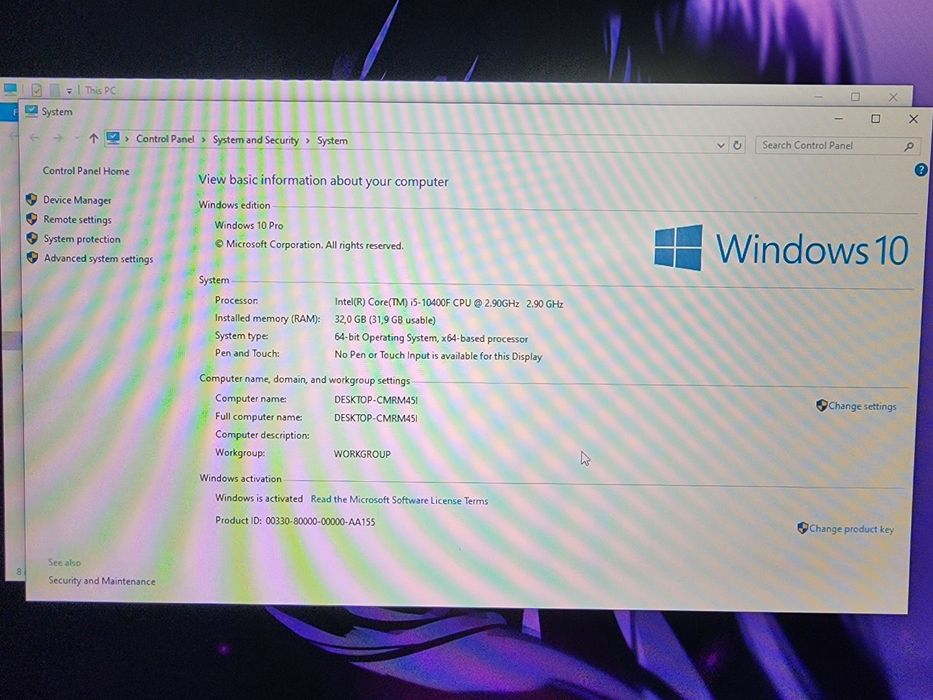Open Security and Maintenance link
Viewport: 933px width, 700px height.
click(102, 581)
